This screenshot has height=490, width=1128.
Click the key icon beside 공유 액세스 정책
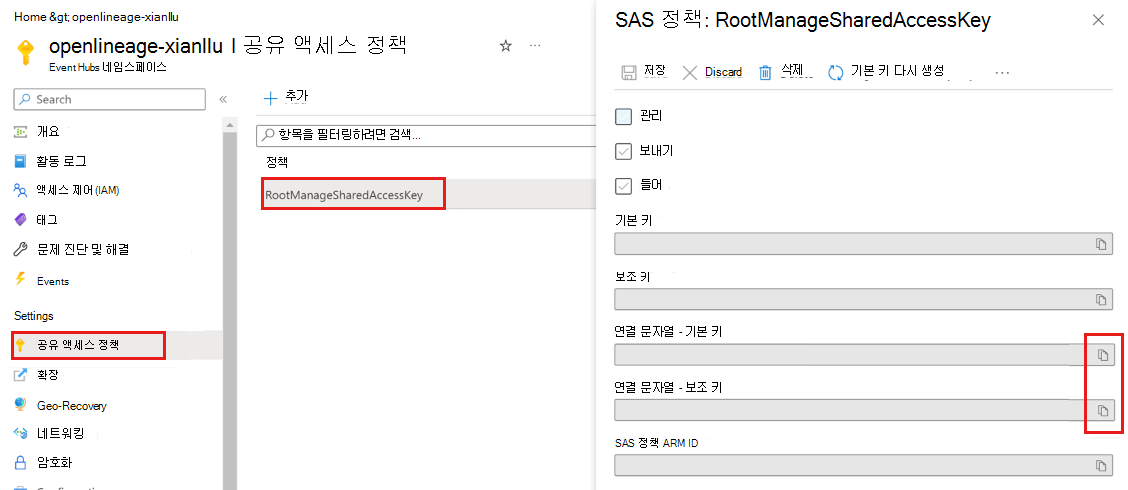20,345
